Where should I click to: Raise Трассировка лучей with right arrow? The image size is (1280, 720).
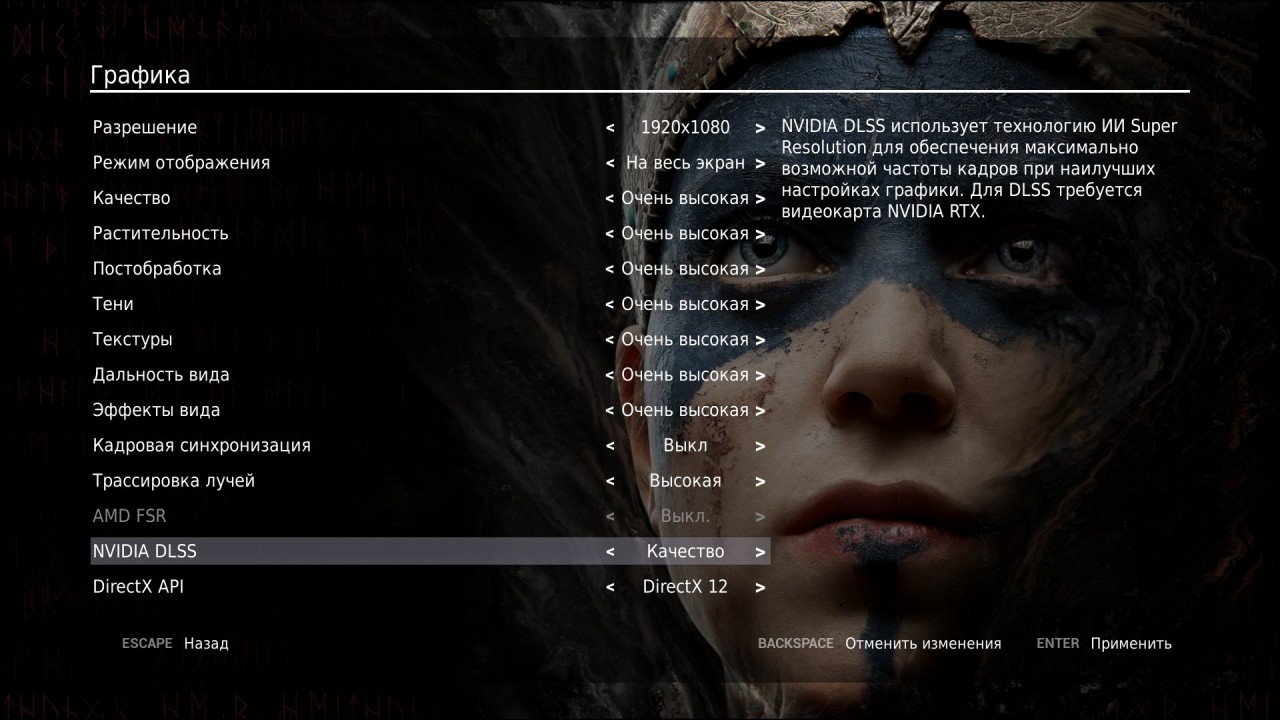(760, 481)
